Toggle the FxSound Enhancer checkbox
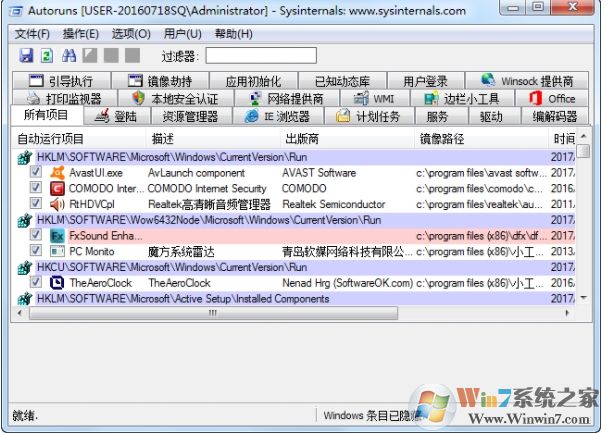 click(x=36, y=235)
